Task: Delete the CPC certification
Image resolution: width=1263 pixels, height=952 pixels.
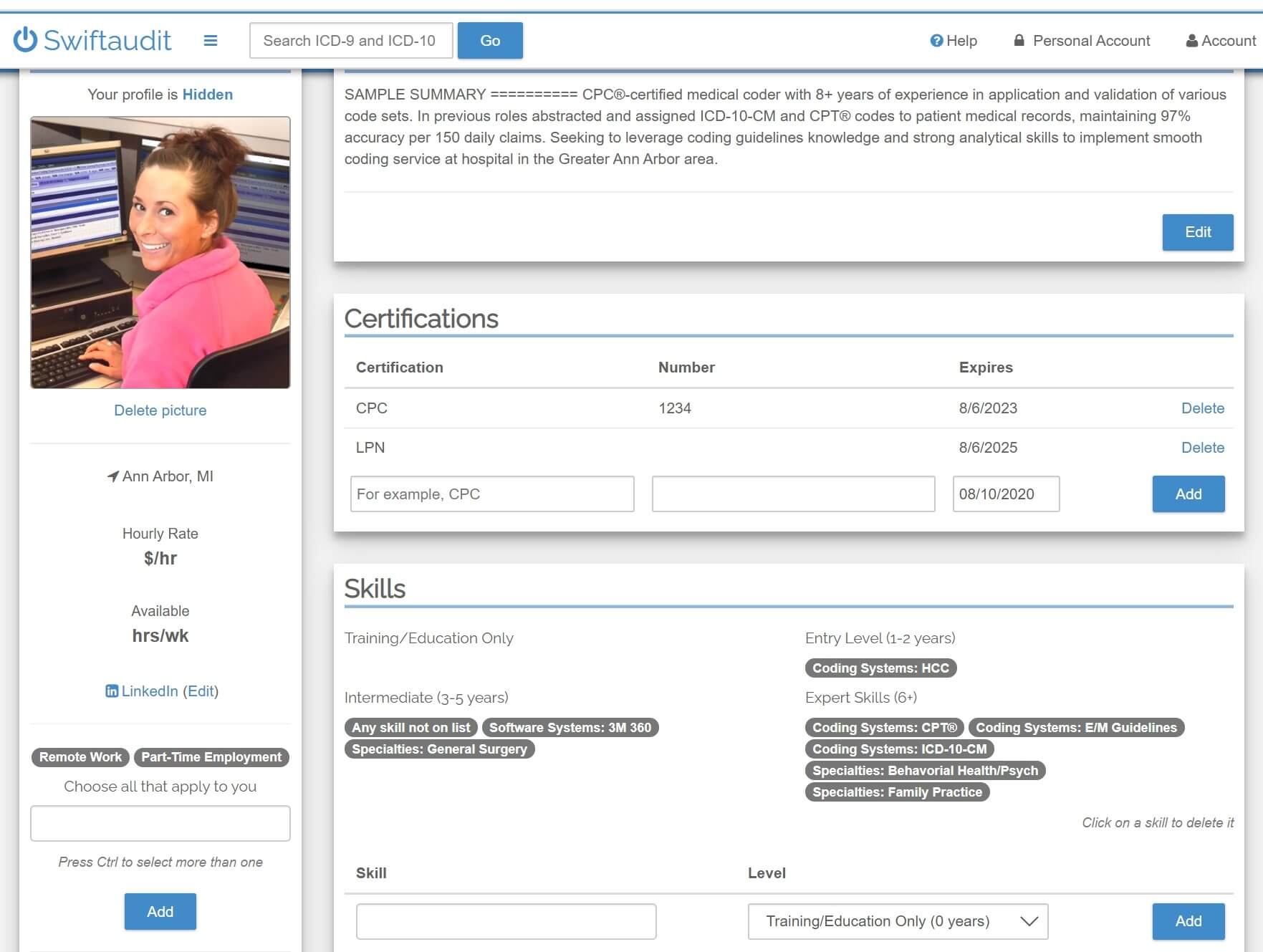Action: coord(1203,408)
